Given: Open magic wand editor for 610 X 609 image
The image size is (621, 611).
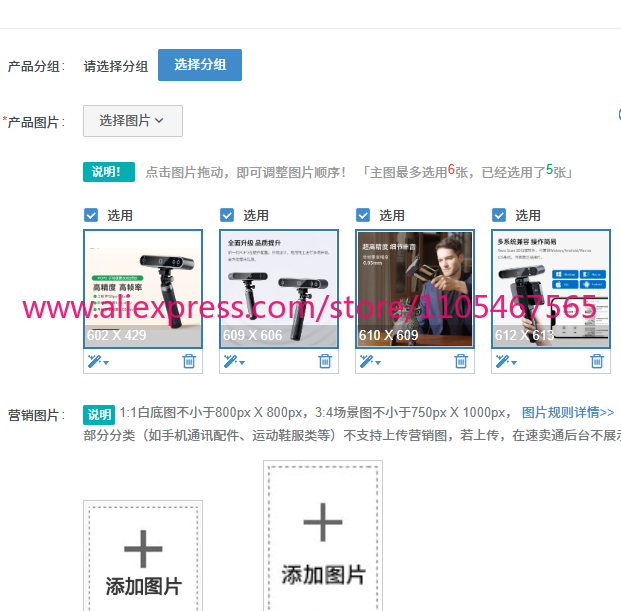Looking at the screenshot, I should tap(366, 361).
